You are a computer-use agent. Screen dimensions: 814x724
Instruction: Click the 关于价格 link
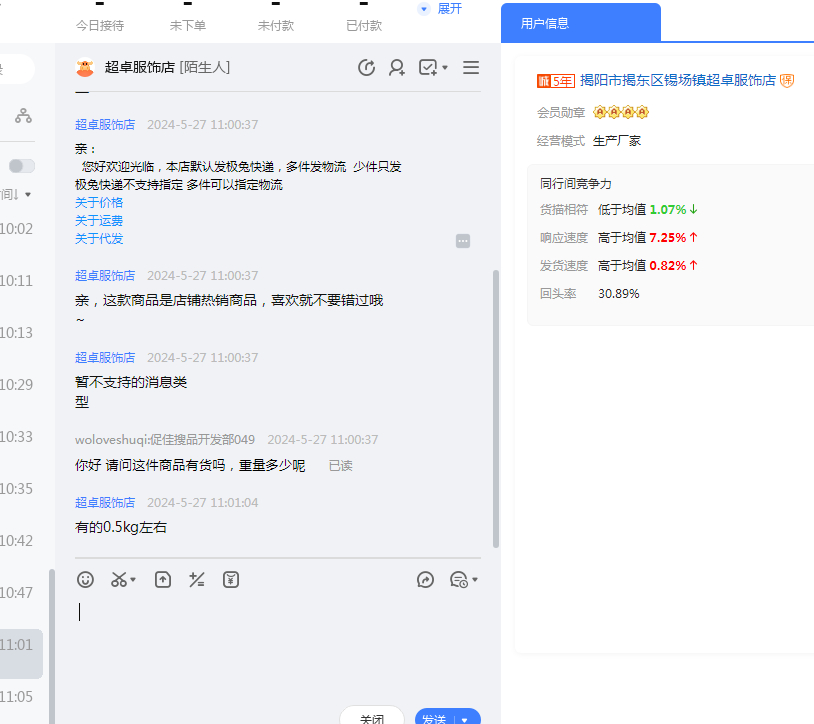[99, 202]
